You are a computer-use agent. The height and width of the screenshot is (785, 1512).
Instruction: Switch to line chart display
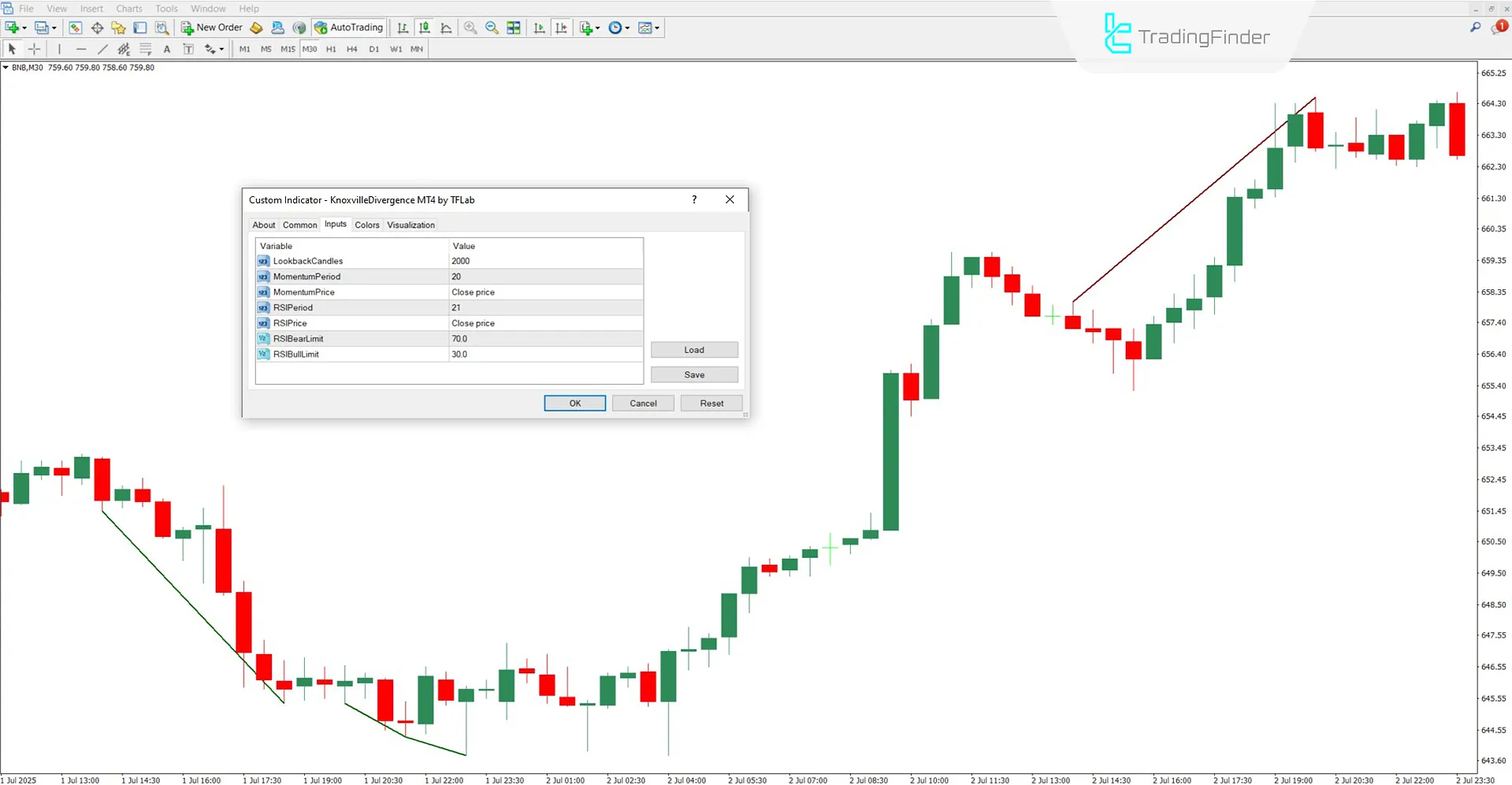click(x=445, y=28)
